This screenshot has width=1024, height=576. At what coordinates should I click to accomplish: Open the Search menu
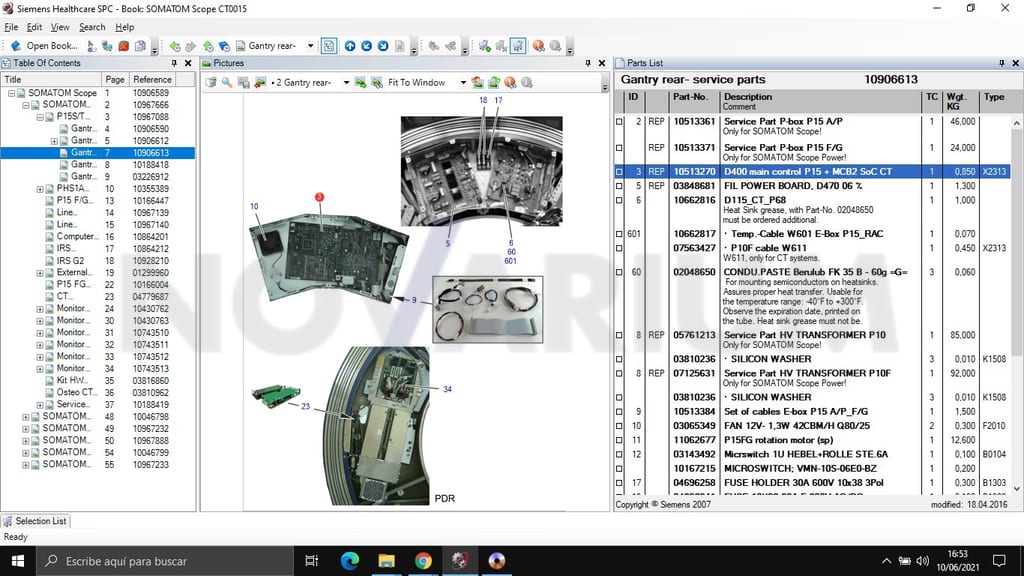click(92, 27)
